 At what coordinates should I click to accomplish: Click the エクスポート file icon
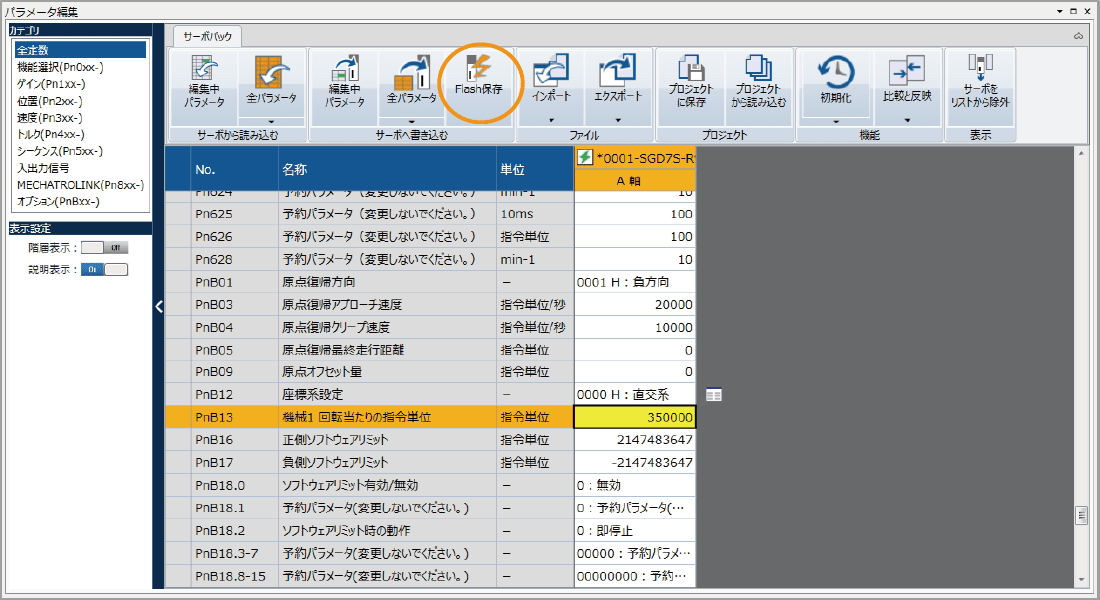click(x=618, y=80)
